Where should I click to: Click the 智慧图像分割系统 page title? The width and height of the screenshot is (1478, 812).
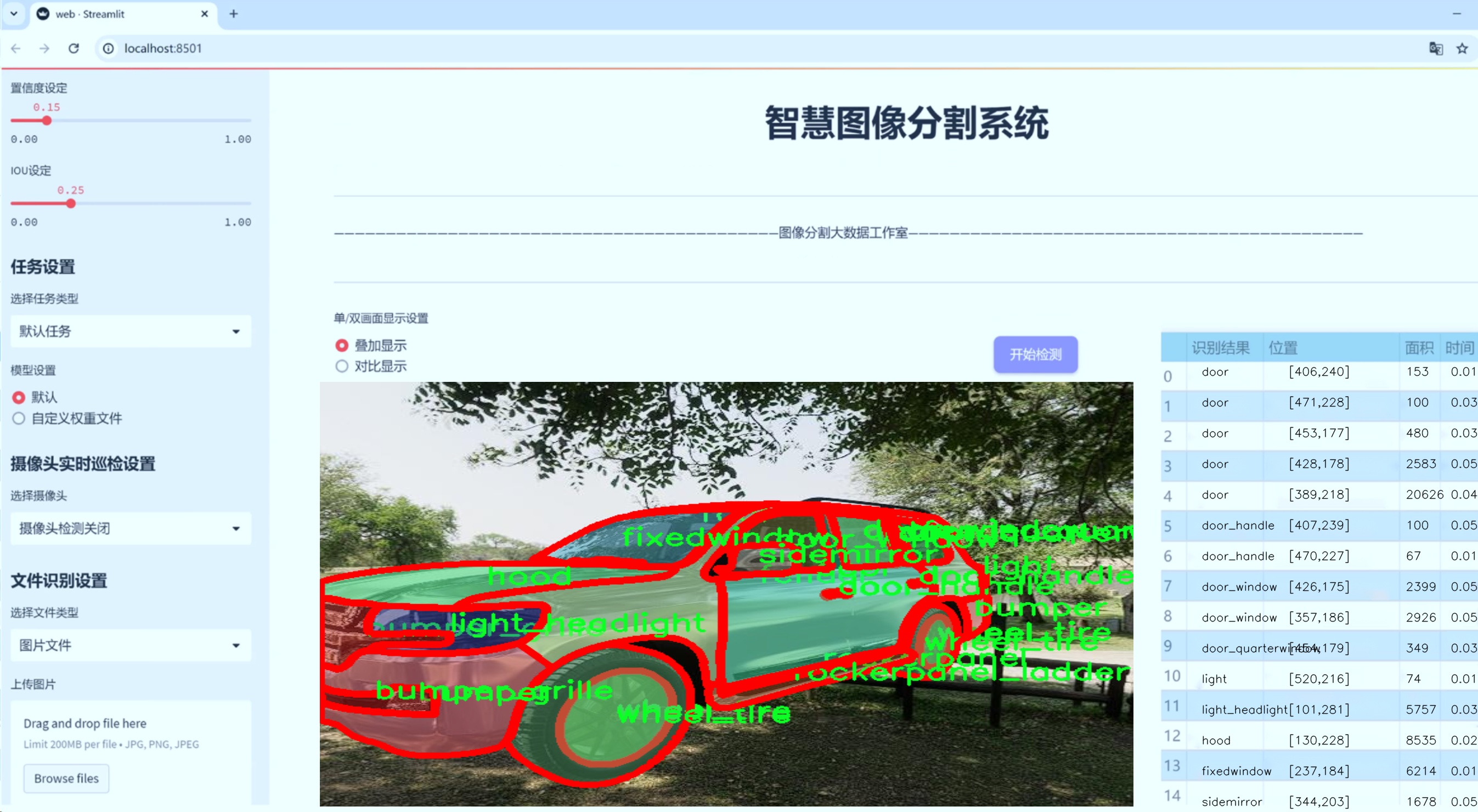point(906,123)
